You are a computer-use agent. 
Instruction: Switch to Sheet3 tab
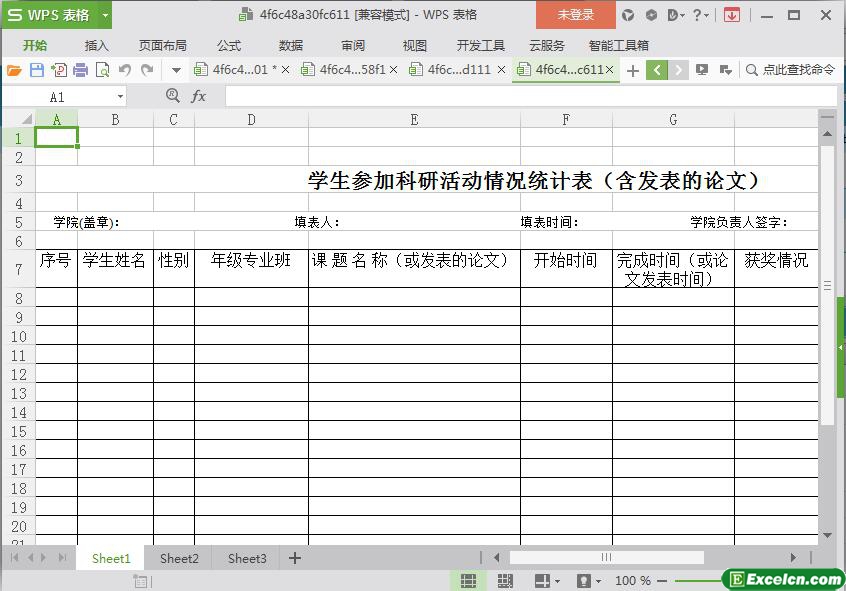click(x=247, y=559)
